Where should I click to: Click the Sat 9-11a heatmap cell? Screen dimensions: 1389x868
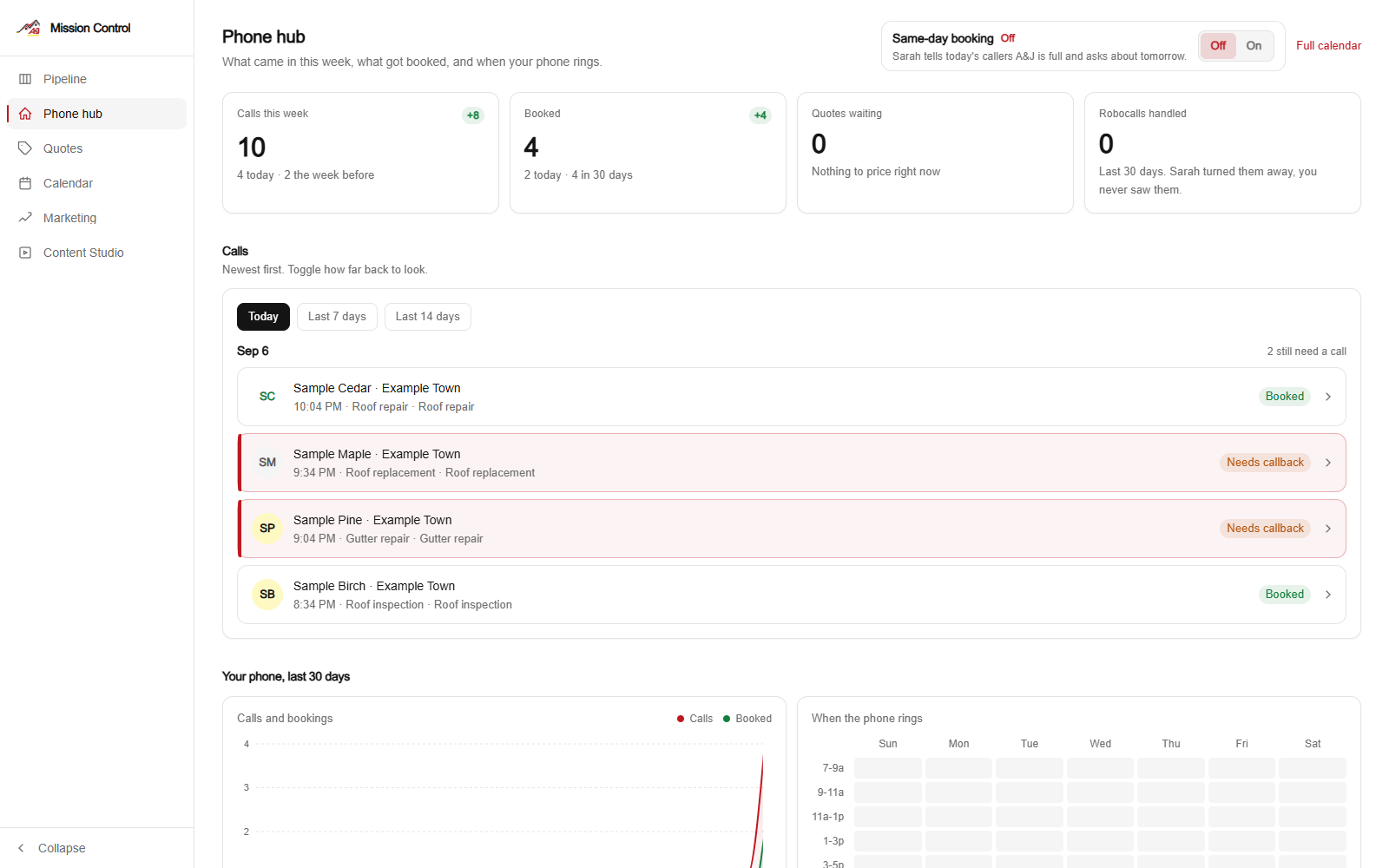[1313, 792]
